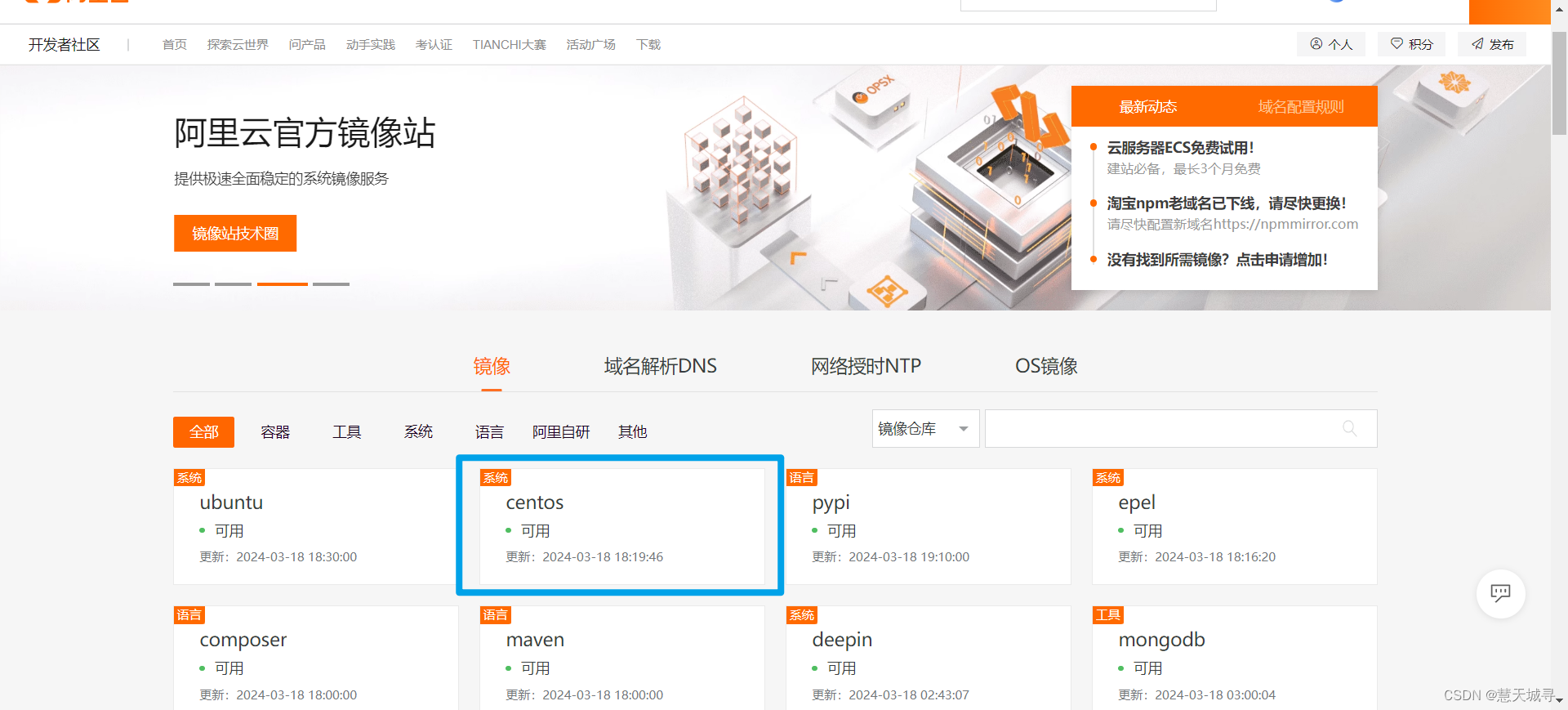The image size is (1568, 710).
Task: Select the 工具 category filter
Action: point(346,432)
